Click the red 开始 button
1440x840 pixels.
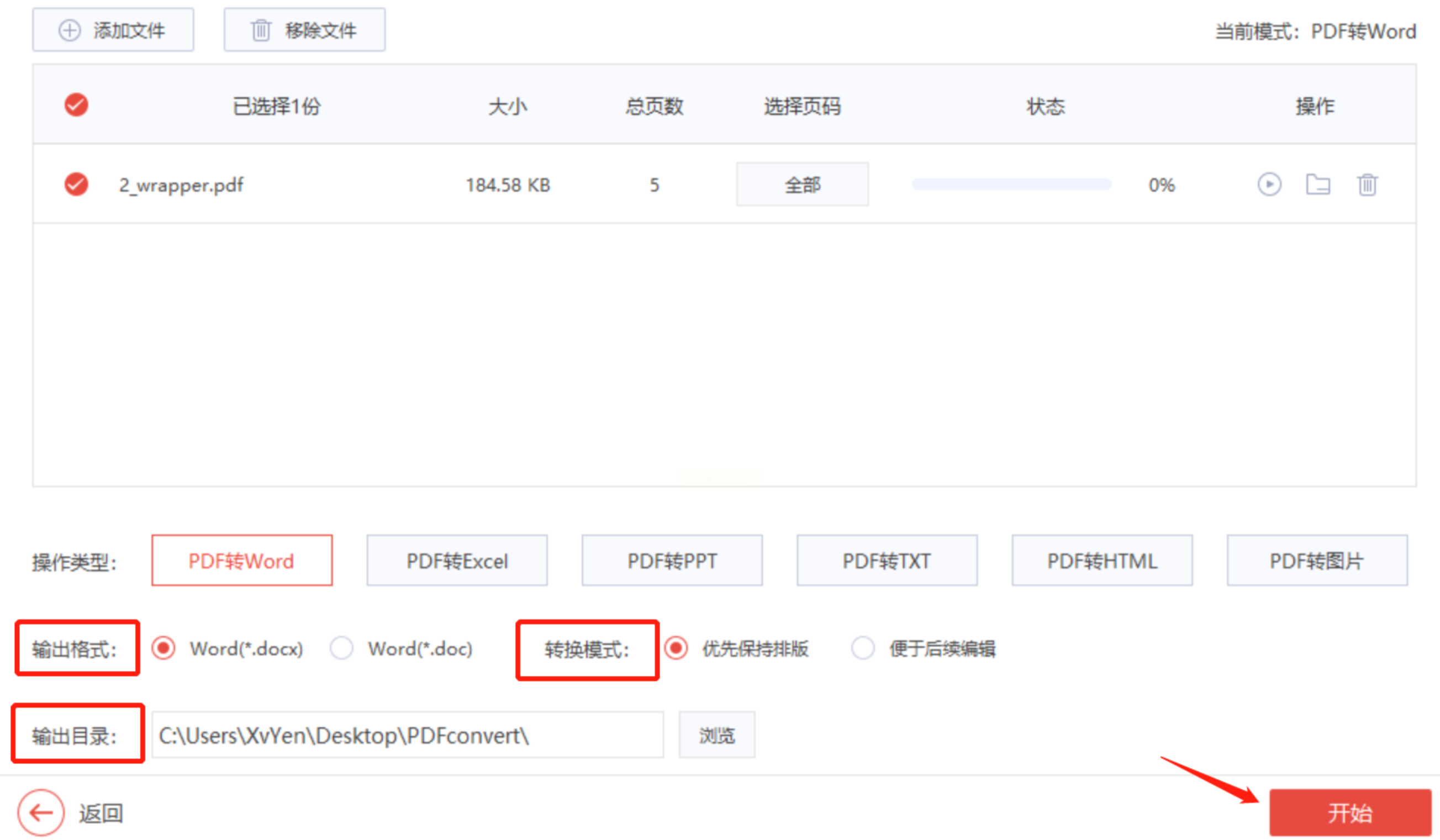tap(1351, 812)
